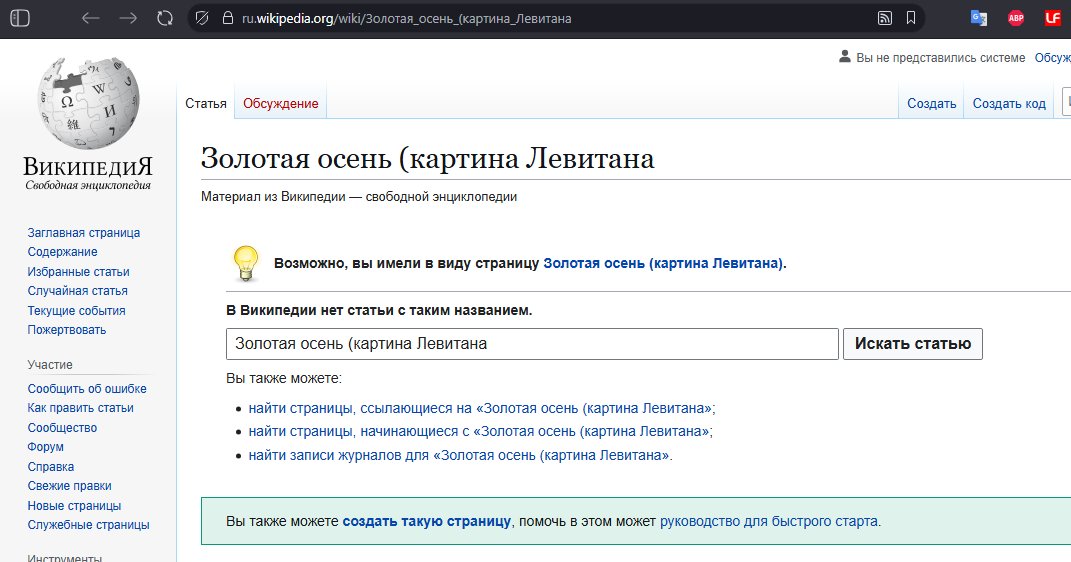Click the browser back arrow
Image resolution: width=1071 pixels, height=562 pixels.
[x=91, y=18]
